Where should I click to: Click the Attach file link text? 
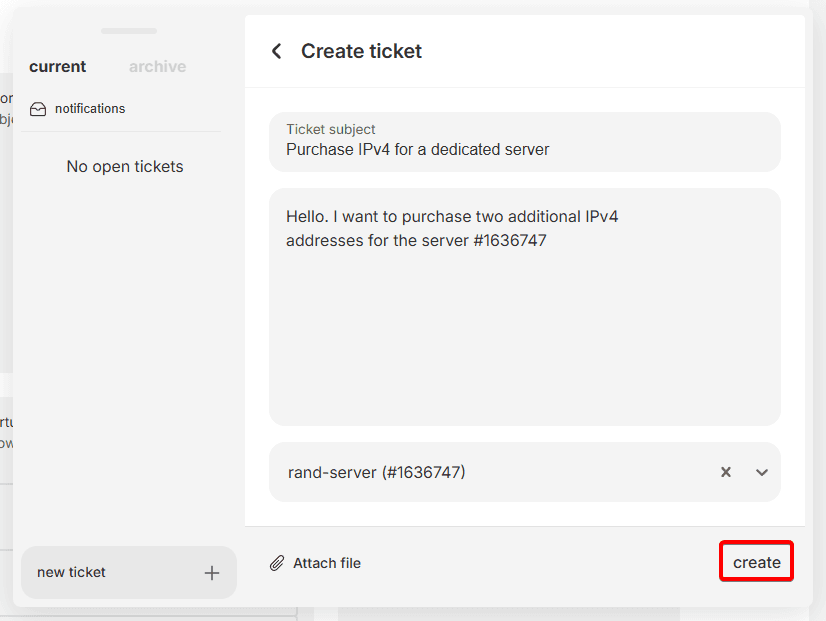point(327,563)
